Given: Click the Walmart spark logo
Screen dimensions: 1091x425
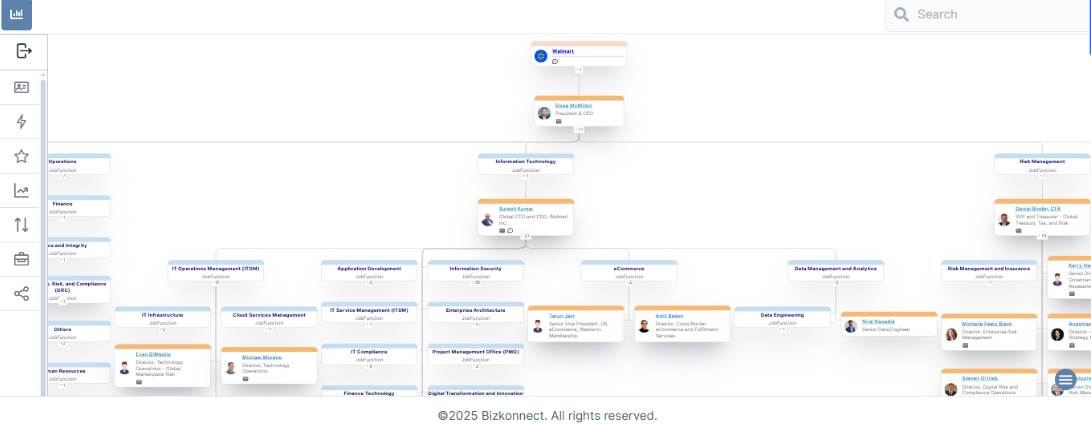Looking at the screenshot, I should point(541,56).
